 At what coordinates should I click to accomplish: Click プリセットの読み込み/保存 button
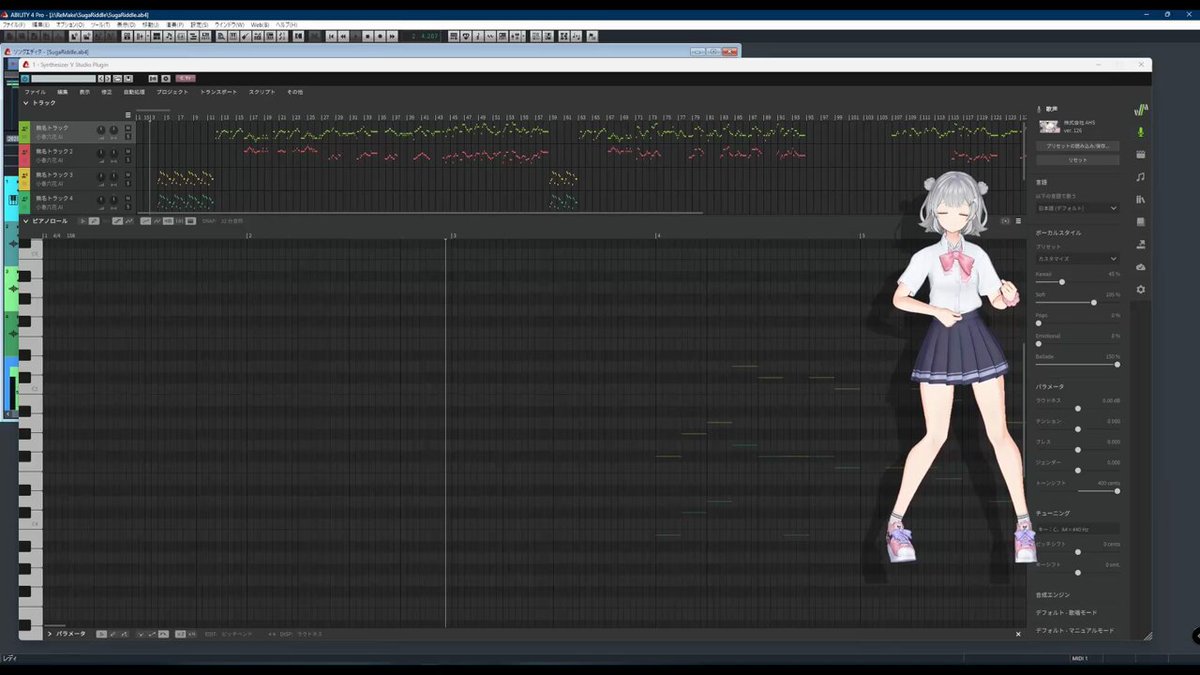tap(1077, 146)
